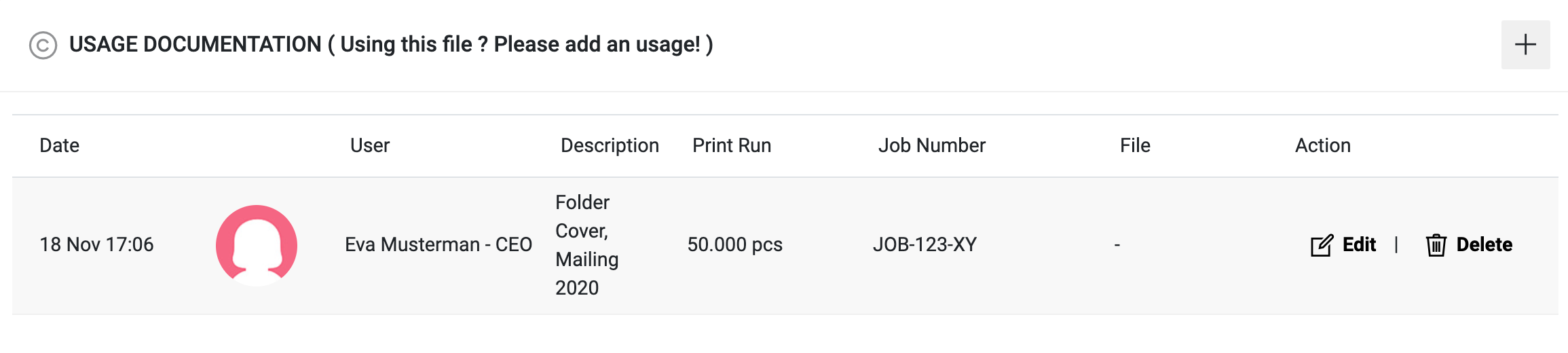
Task: Click the pencil edit icon
Action: click(x=1321, y=245)
